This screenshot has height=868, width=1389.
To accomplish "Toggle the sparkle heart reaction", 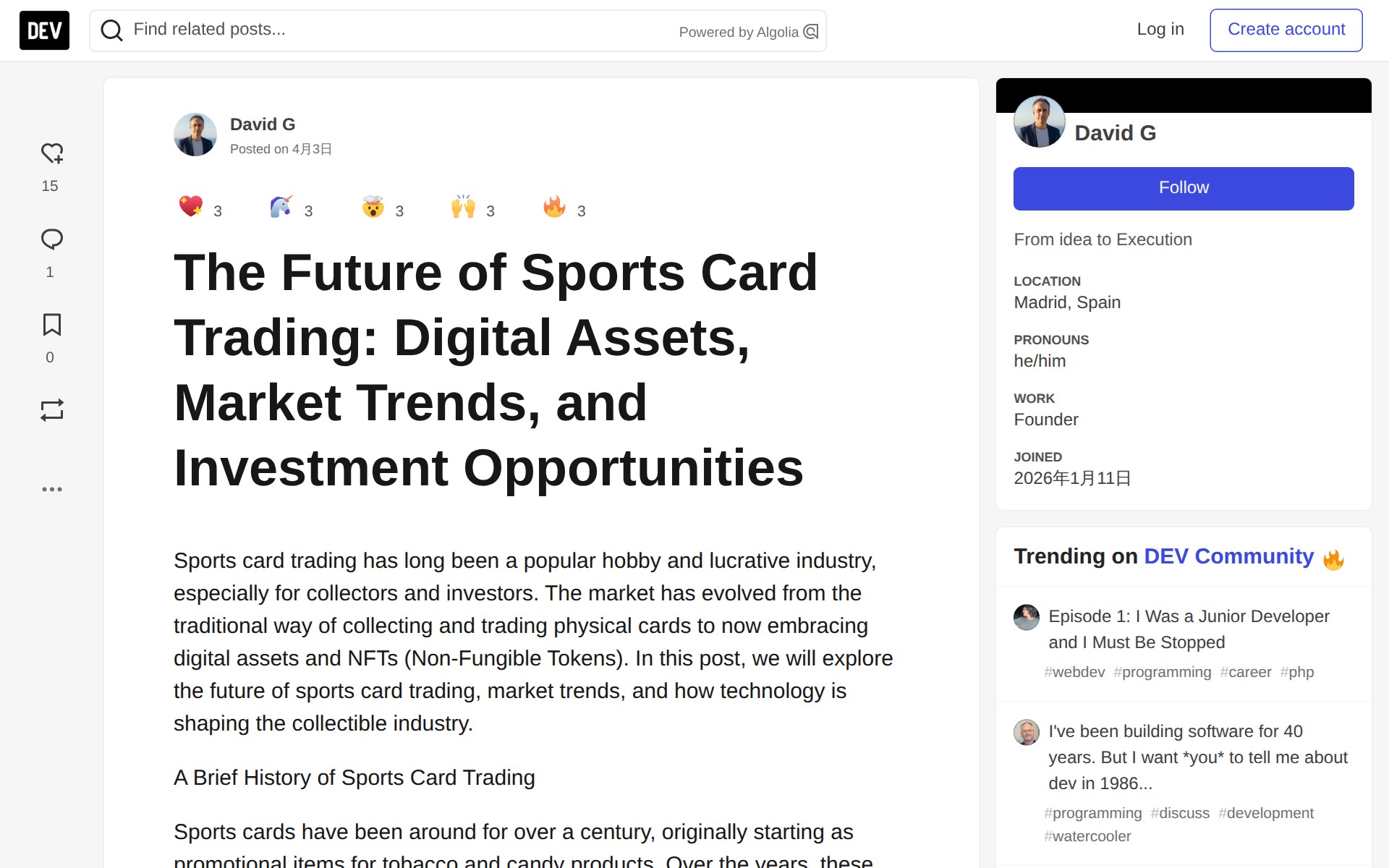I will click(x=191, y=207).
